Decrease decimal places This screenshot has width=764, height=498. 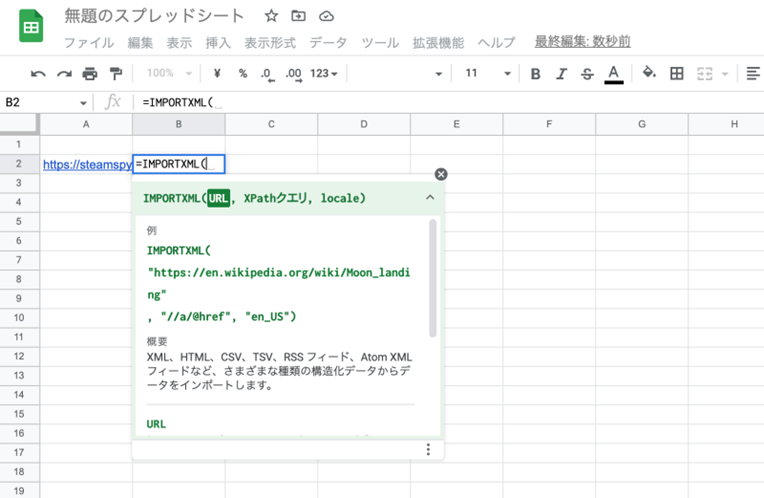[x=267, y=74]
